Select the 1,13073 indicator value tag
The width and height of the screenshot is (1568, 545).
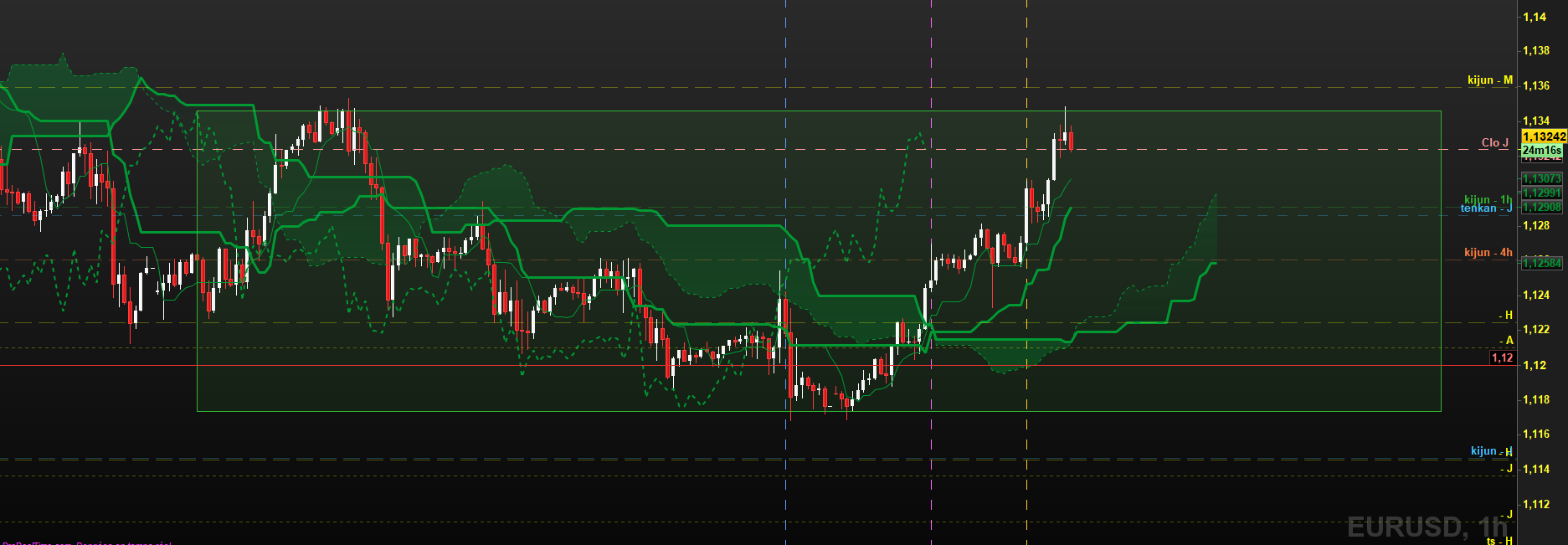click(1541, 178)
